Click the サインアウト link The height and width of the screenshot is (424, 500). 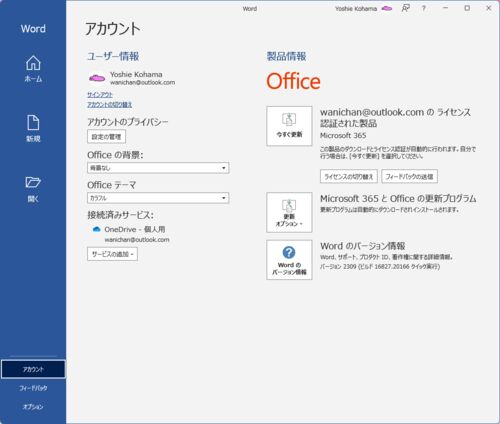click(100, 95)
